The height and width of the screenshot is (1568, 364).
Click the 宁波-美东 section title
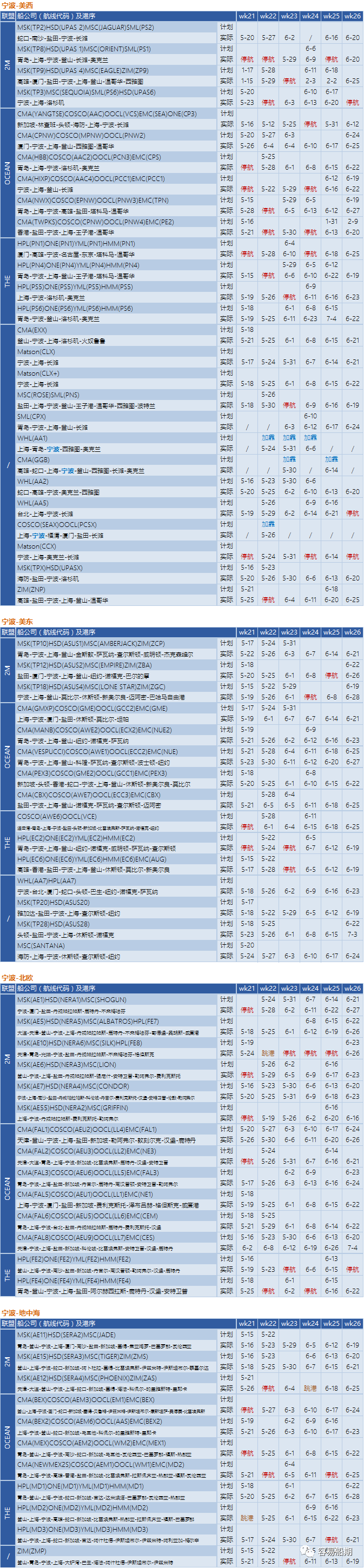click(17, 622)
